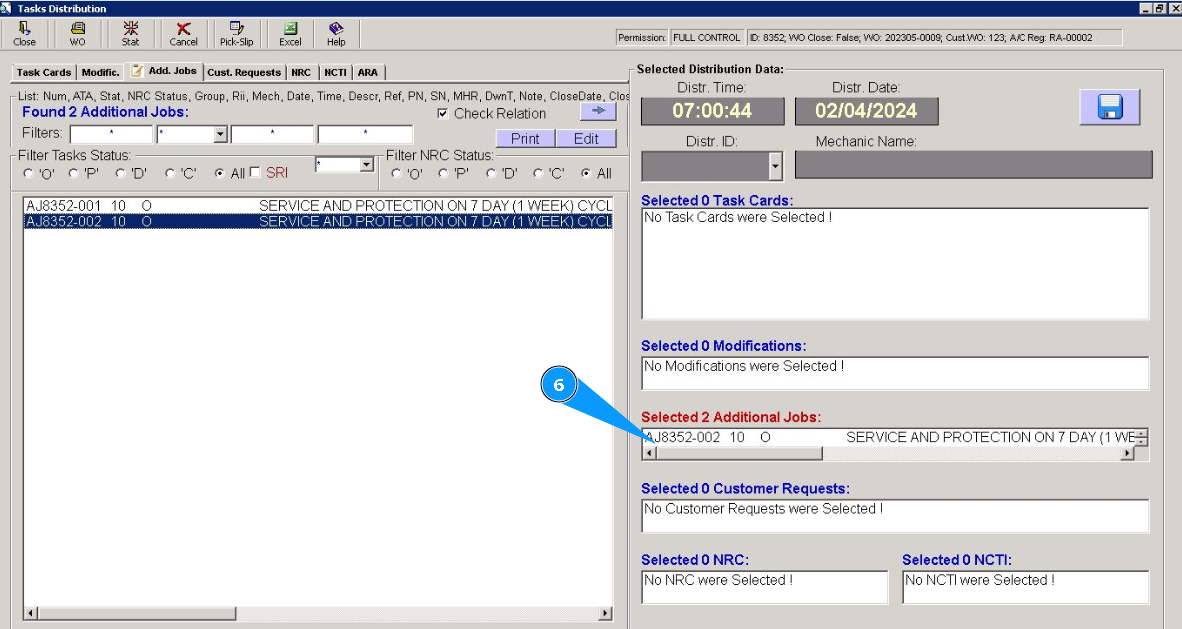Select NRC Status filter 'P' radio
Viewport: 1182px width, 629px height.
point(443,173)
